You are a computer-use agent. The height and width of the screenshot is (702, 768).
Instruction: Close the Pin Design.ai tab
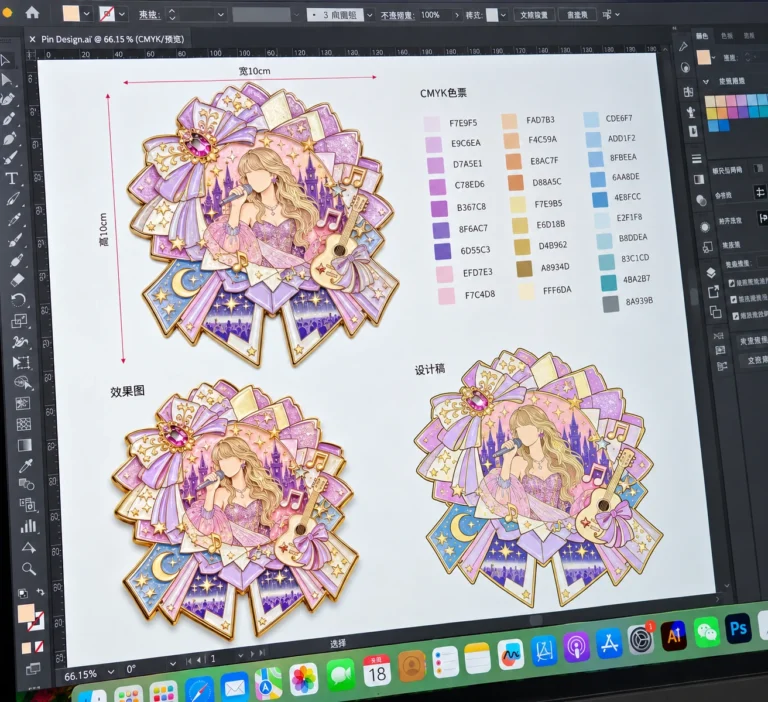pos(32,39)
